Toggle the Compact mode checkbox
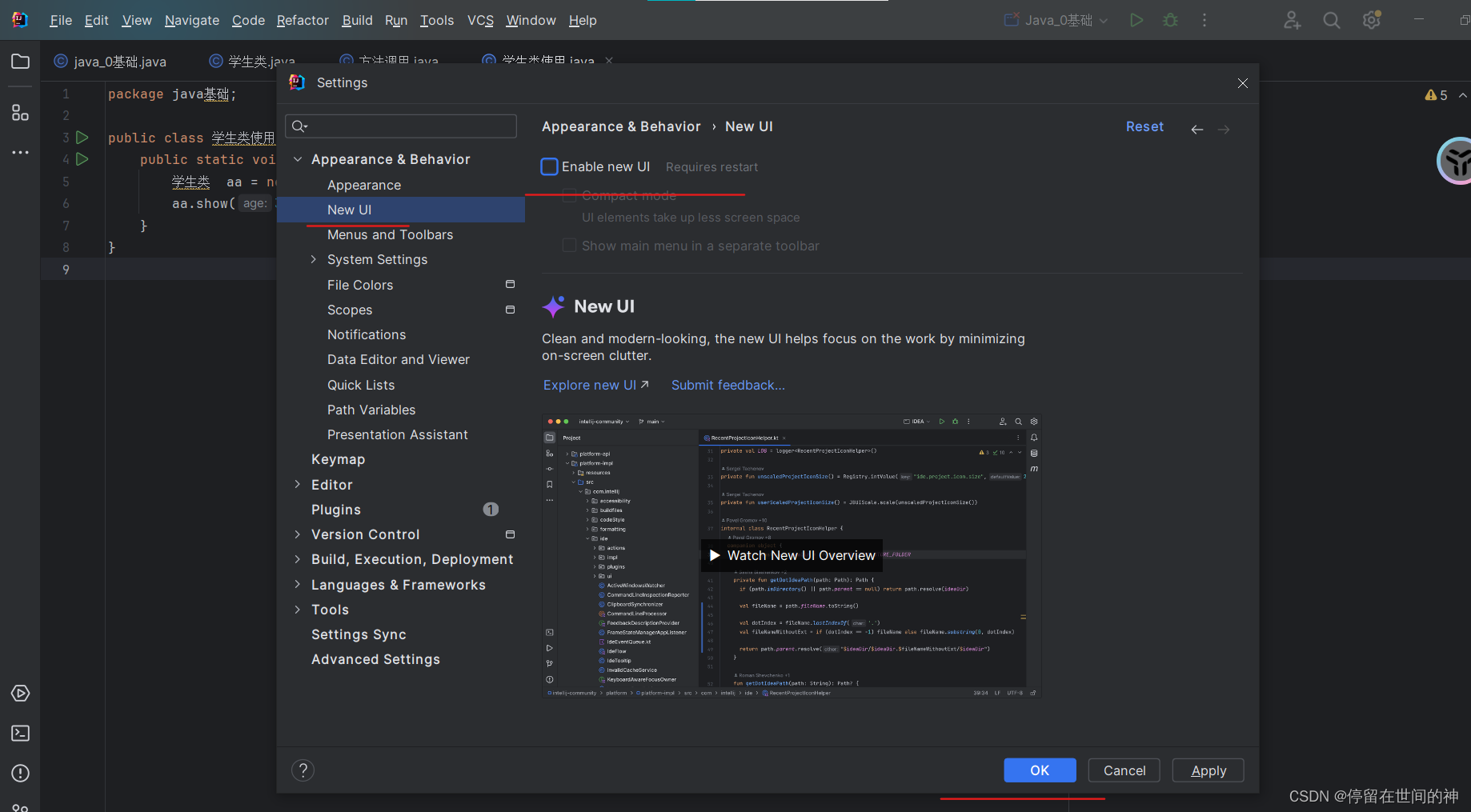1471x812 pixels. click(x=569, y=195)
